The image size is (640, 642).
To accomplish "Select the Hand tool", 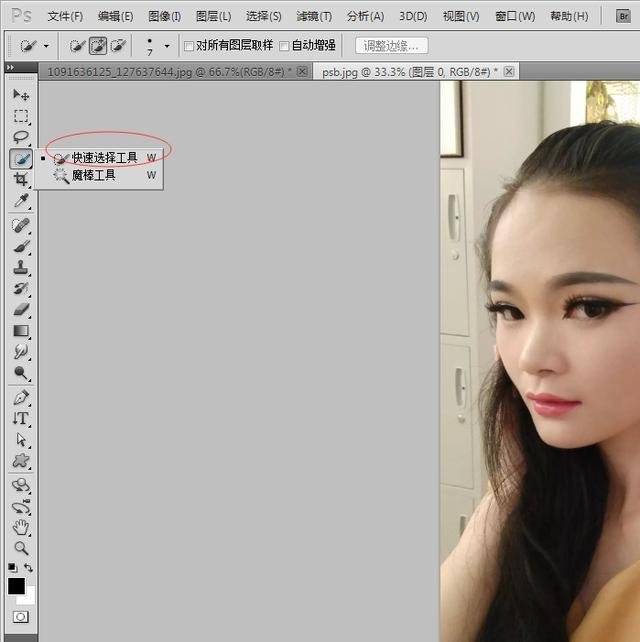I will click(20, 527).
